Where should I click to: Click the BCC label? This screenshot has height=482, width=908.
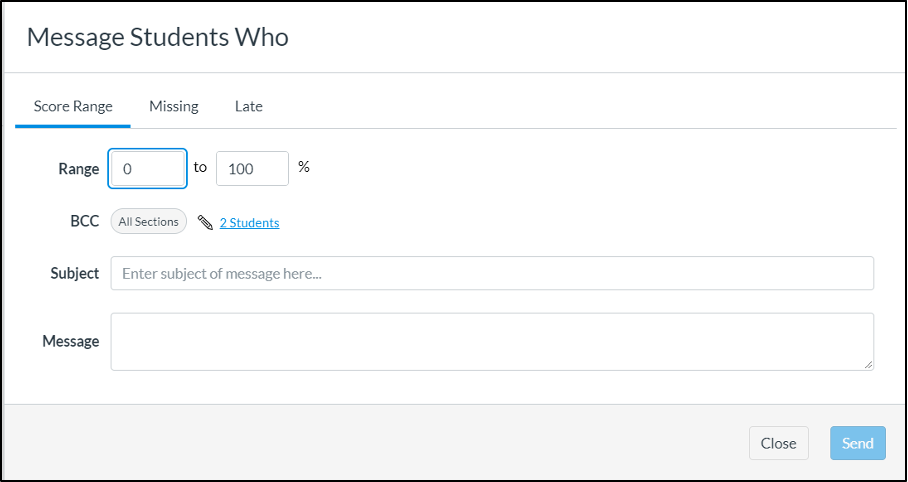[x=85, y=221]
